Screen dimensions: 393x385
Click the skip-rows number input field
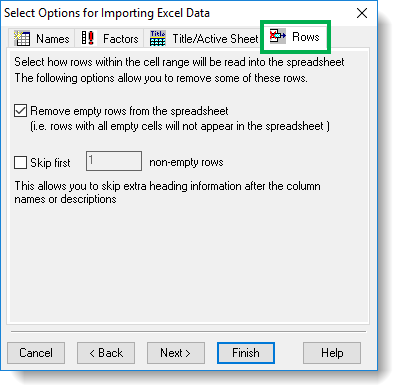click(114, 161)
